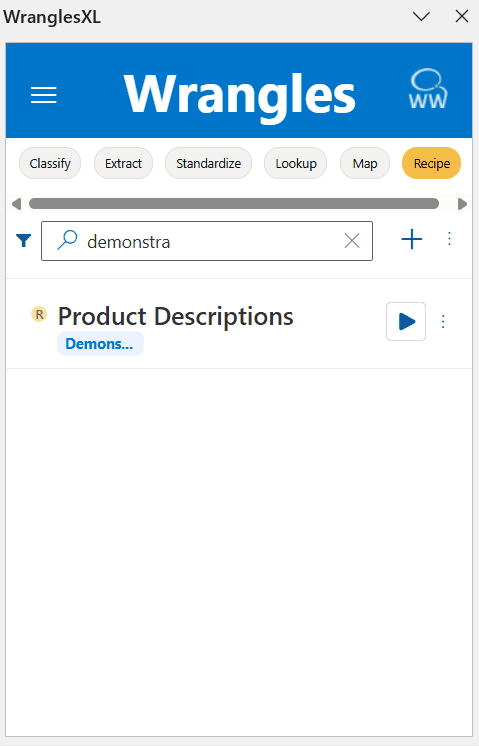Open the hamburger menu
The width and height of the screenshot is (479, 746).
(44, 95)
